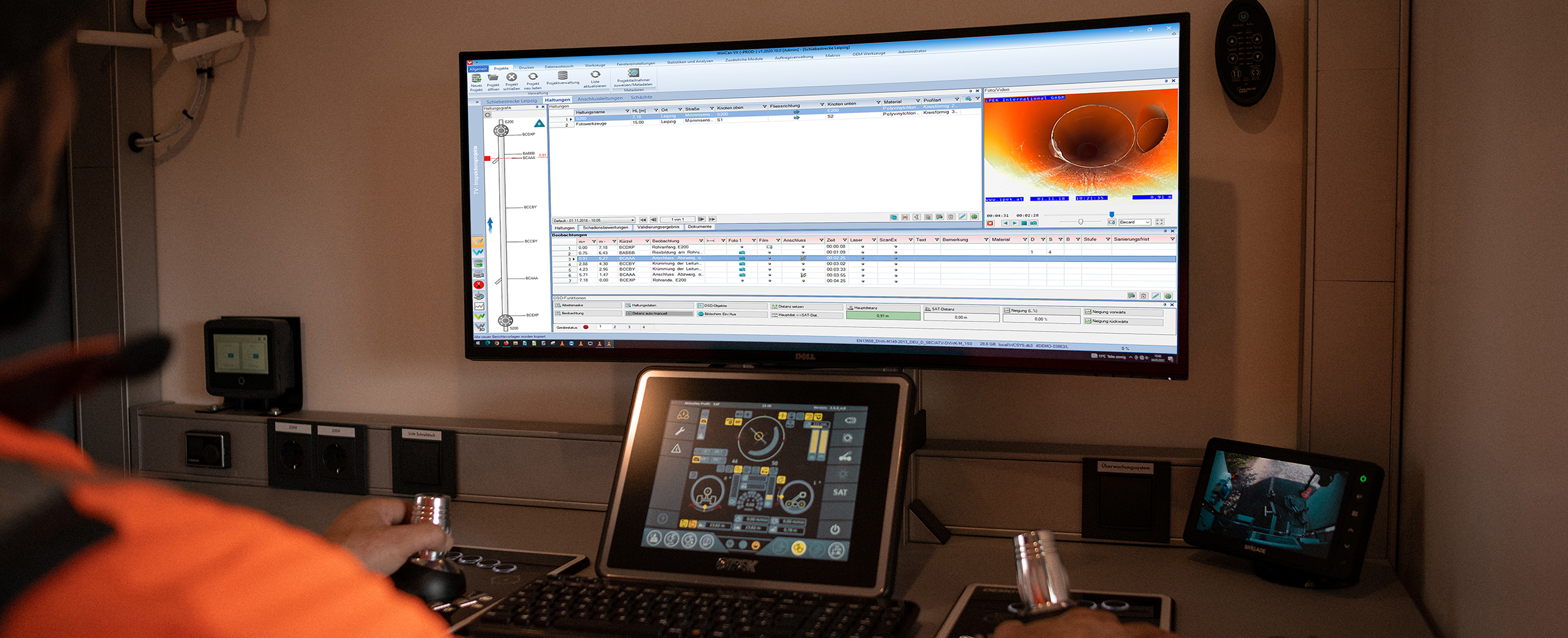
Task: Click the back arrow in Haltungsgrafik panel
Action: point(488,115)
